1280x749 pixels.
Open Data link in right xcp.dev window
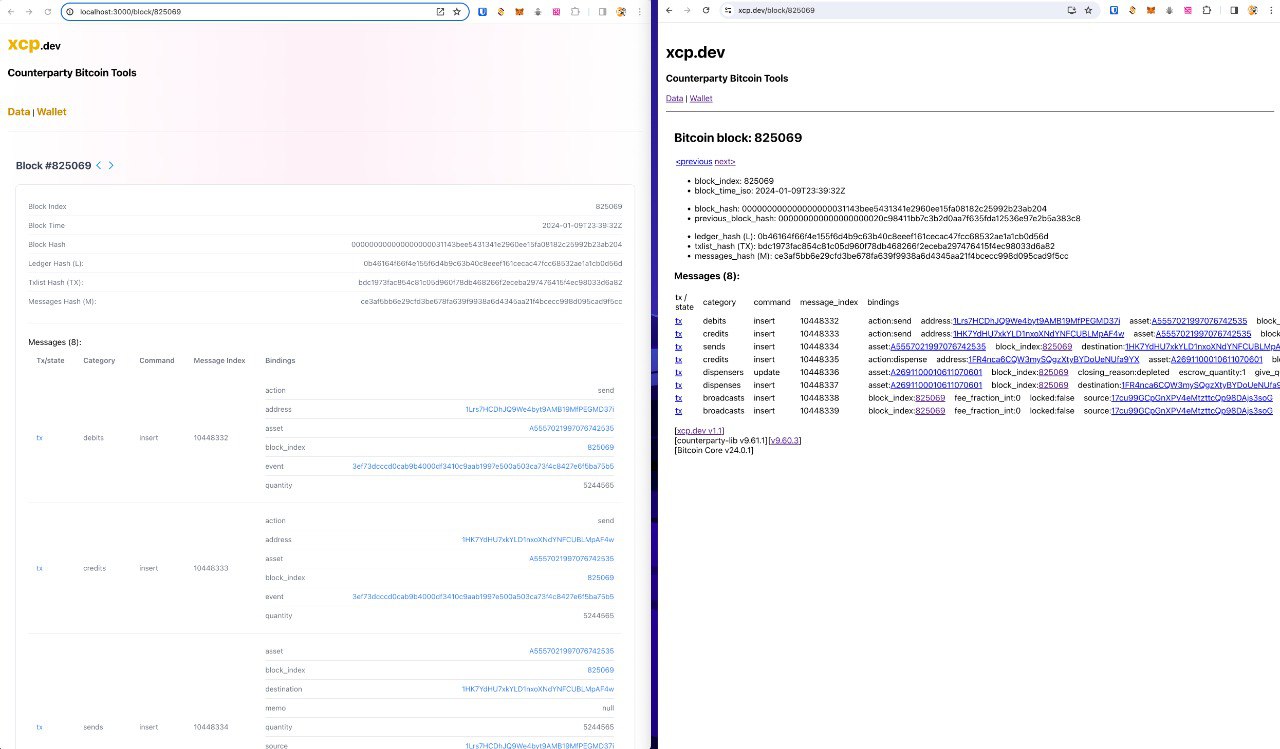pyautogui.click(x=675, y=98)
